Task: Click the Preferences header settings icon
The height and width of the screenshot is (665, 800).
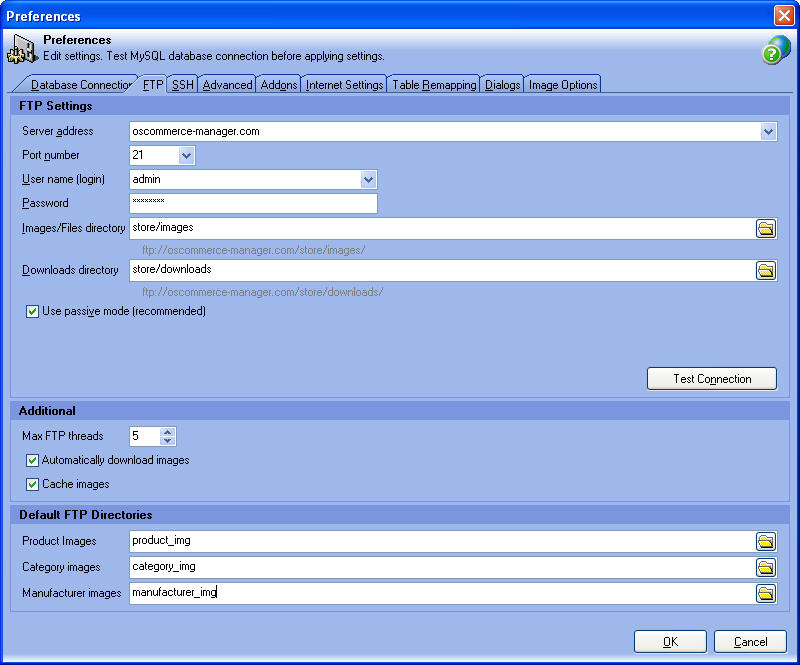Action: [22, 48]
